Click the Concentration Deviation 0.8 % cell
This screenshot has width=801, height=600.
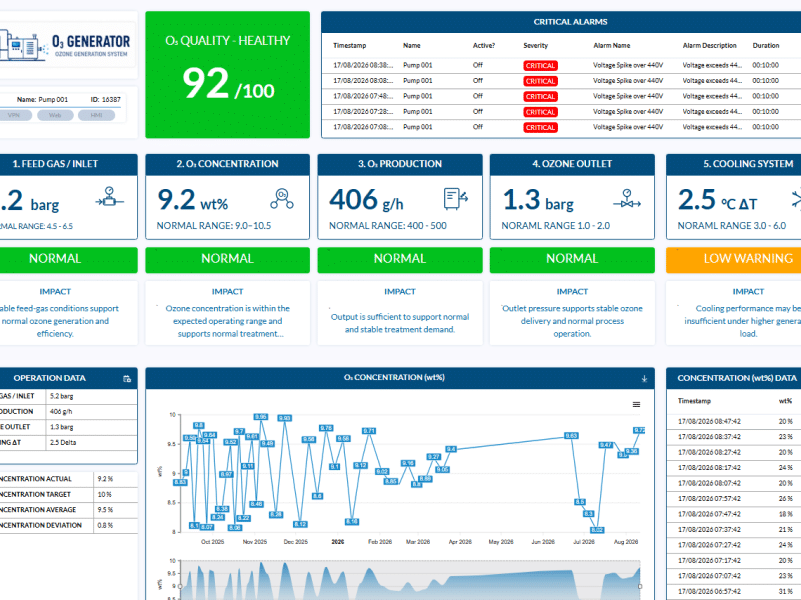click(x=115, y=525)
